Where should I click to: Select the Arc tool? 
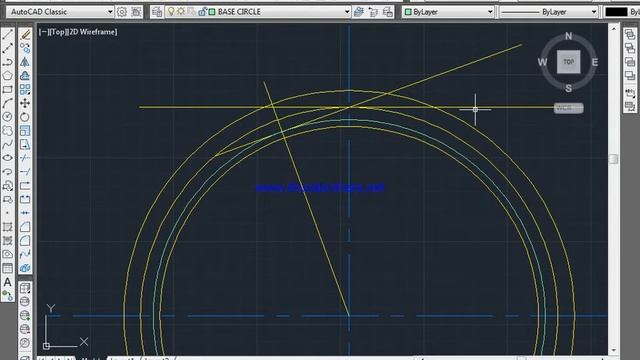point(7,103)
